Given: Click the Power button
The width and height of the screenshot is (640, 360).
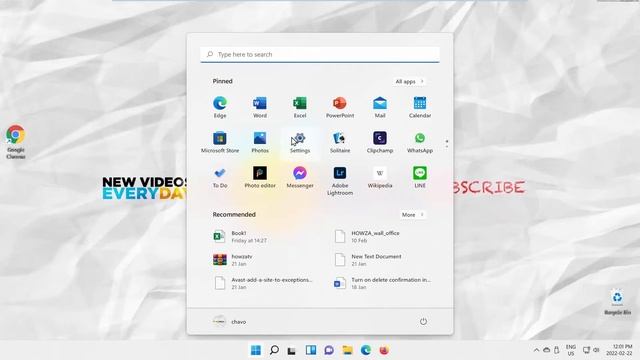Looking at the screenshot, I should pyautogui.click(x=423, y=321).
